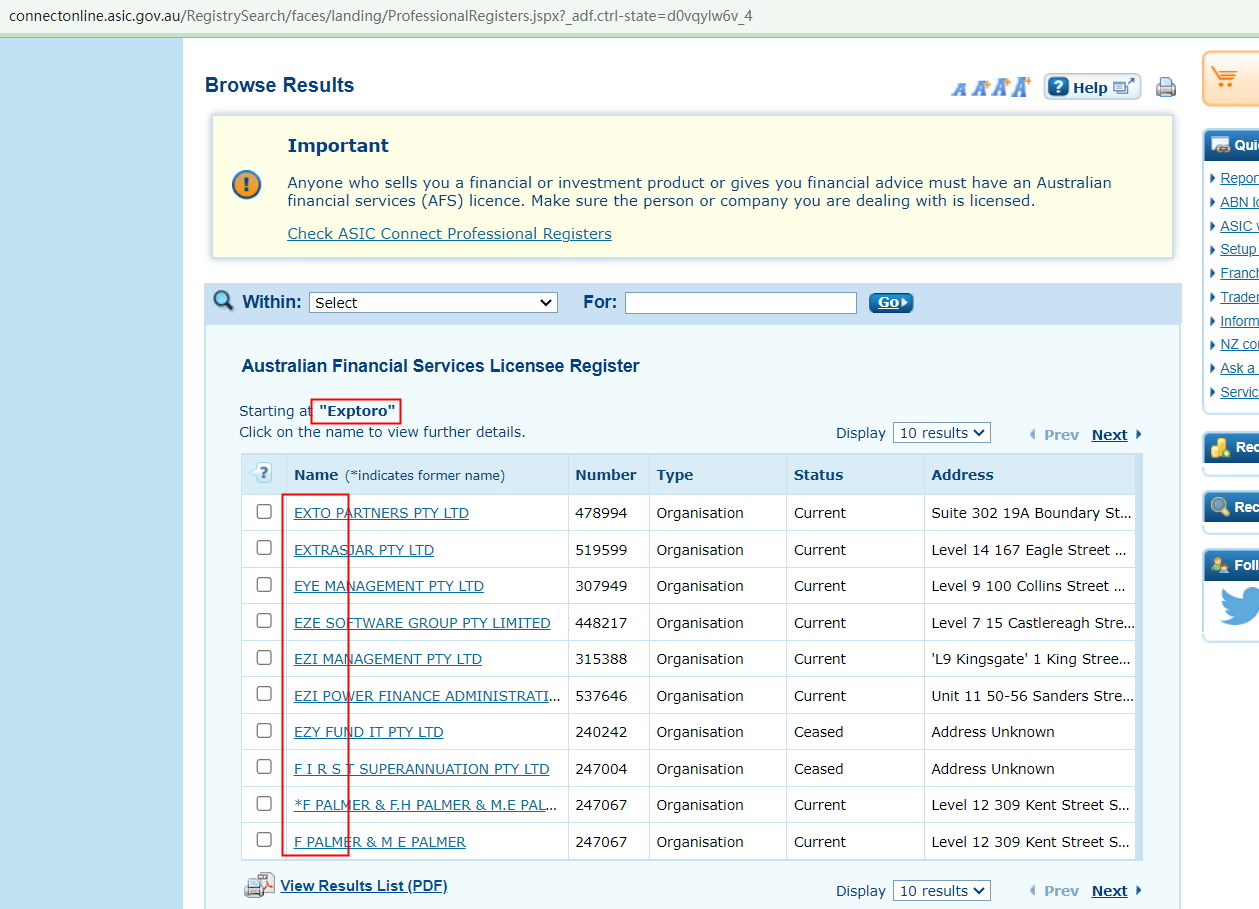Tick the checkbox for EXTO PARTNERS PTY LTD
This screenshot has width=1259, height=909.
pos(264,512)
